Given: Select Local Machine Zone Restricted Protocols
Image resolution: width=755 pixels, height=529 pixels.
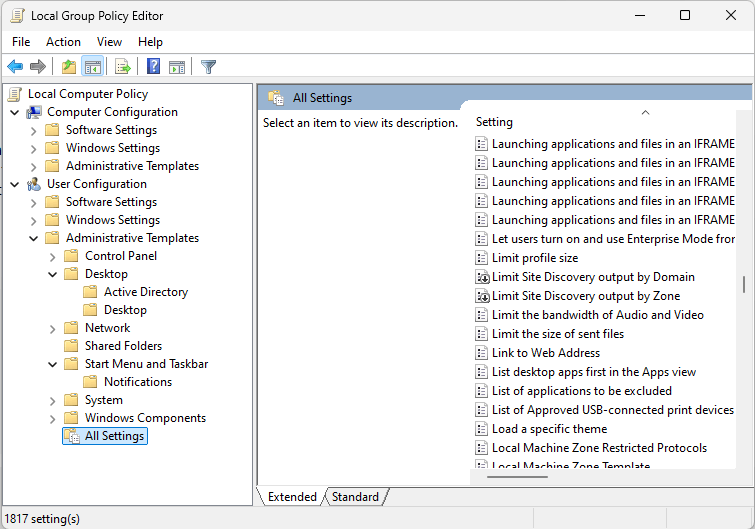Looking at the screenshot, I should pos(599,448).
